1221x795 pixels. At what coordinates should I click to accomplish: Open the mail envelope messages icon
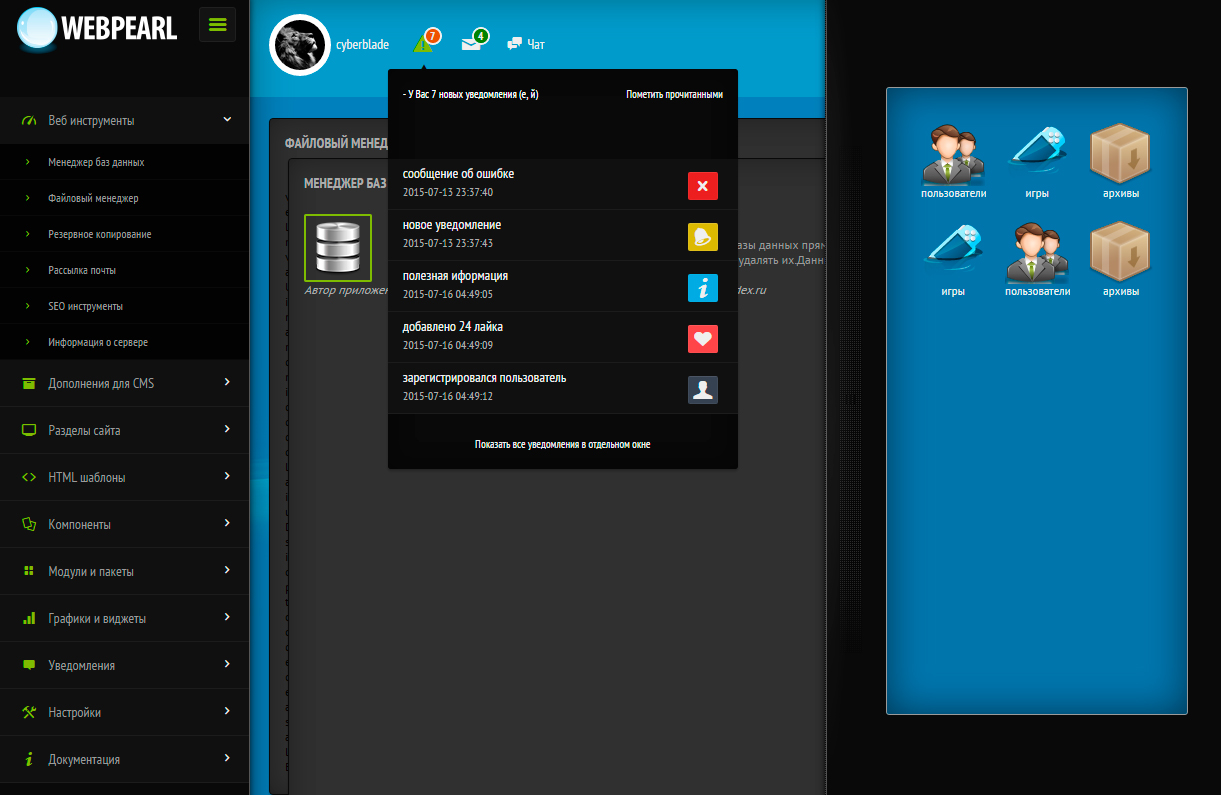(471, 43)
